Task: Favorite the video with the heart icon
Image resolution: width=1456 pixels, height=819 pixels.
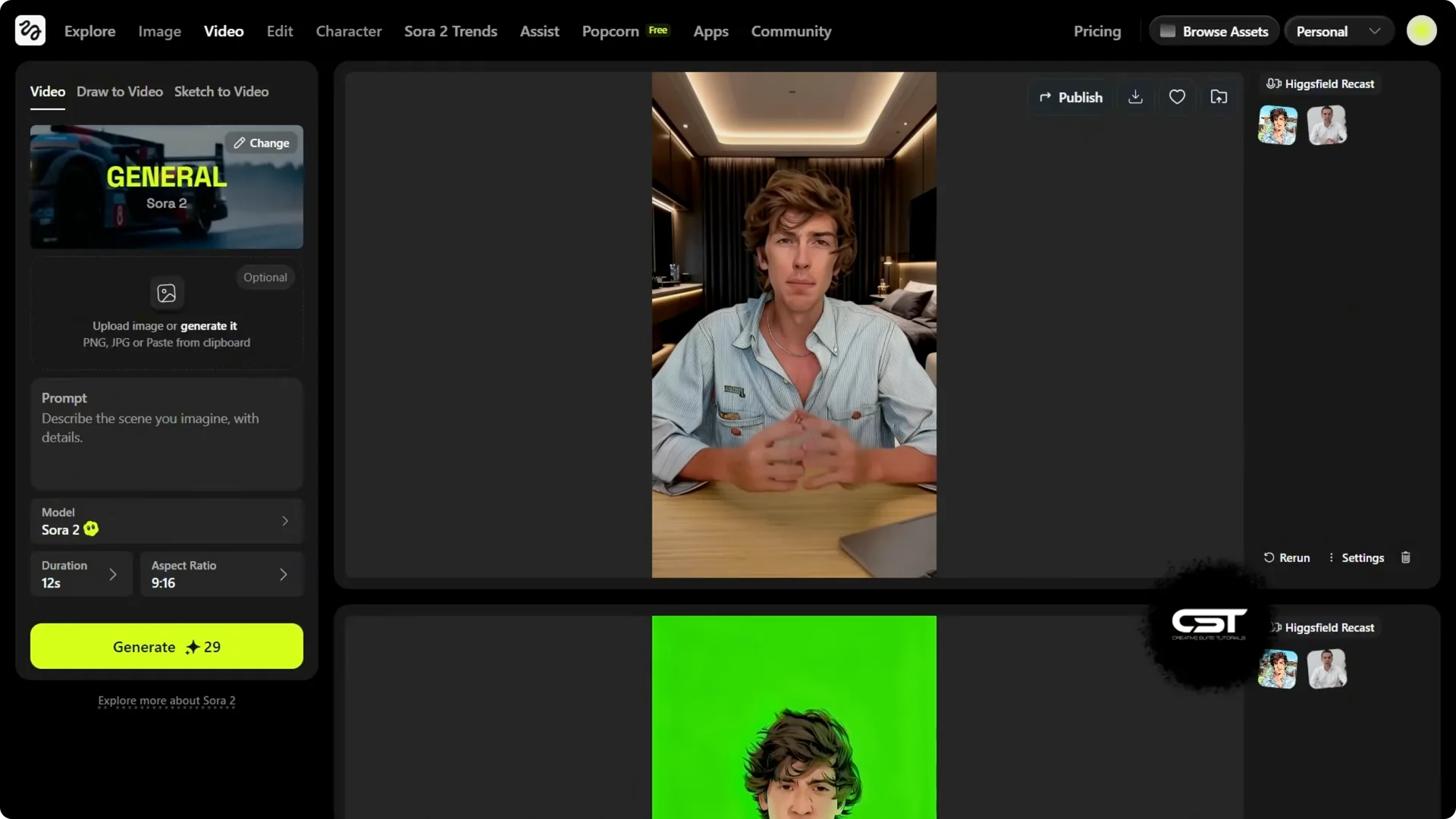Action: 1177,96
